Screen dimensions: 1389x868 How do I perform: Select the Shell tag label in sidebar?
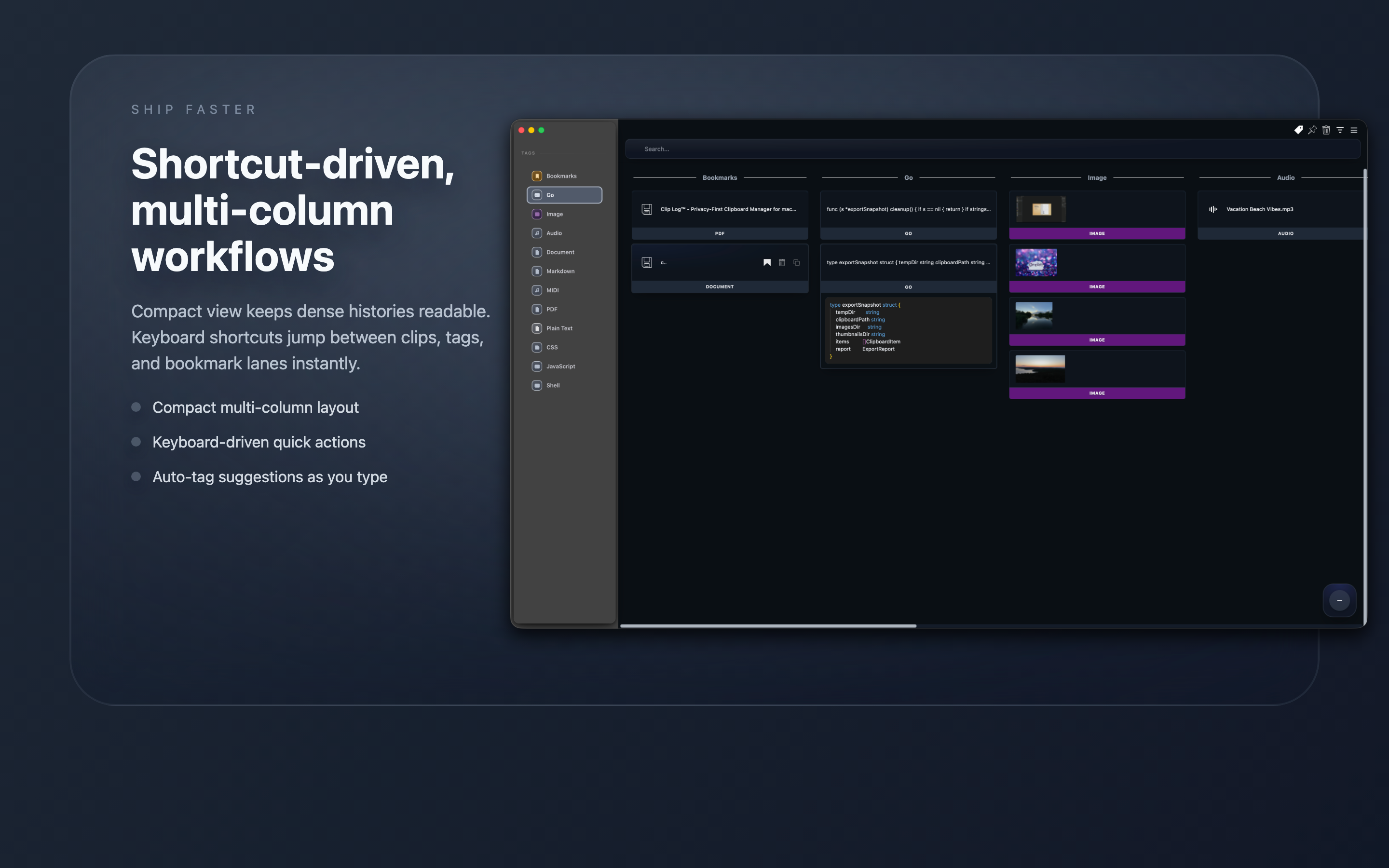pyautogui.click(x=553, y=385)
